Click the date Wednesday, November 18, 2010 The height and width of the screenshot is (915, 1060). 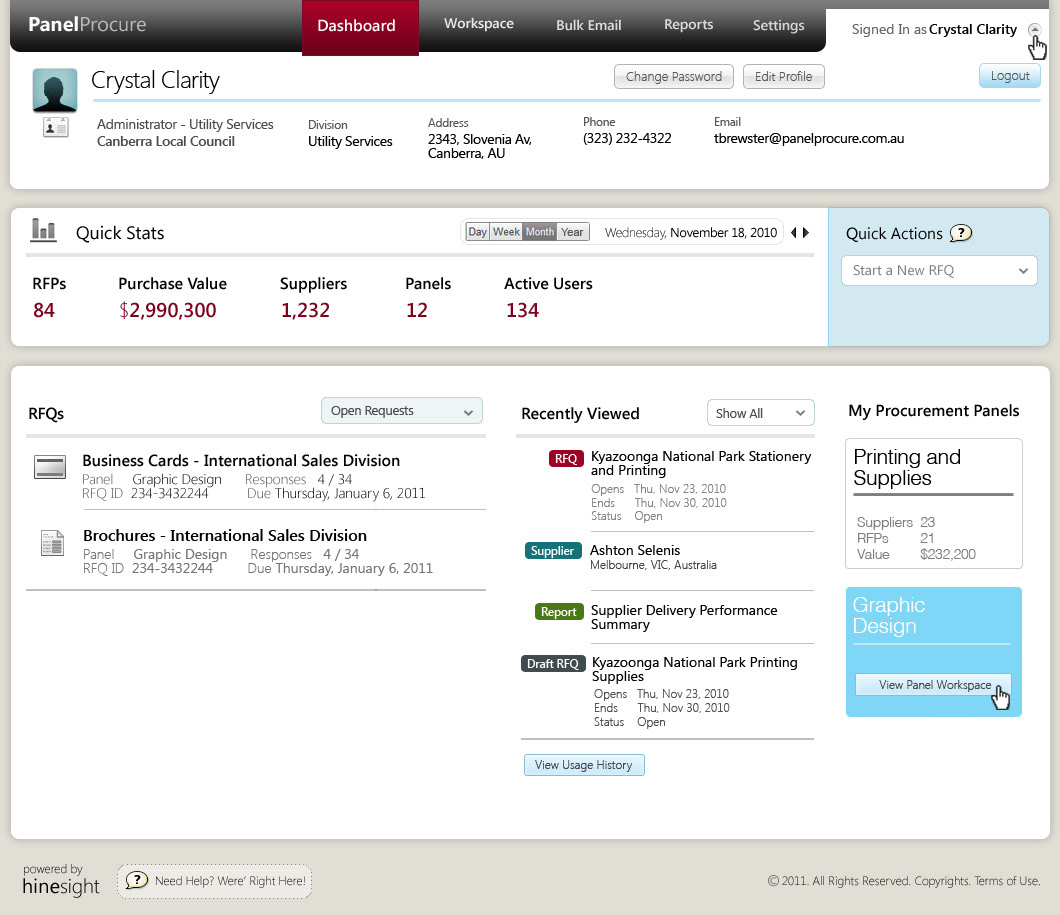691,232
